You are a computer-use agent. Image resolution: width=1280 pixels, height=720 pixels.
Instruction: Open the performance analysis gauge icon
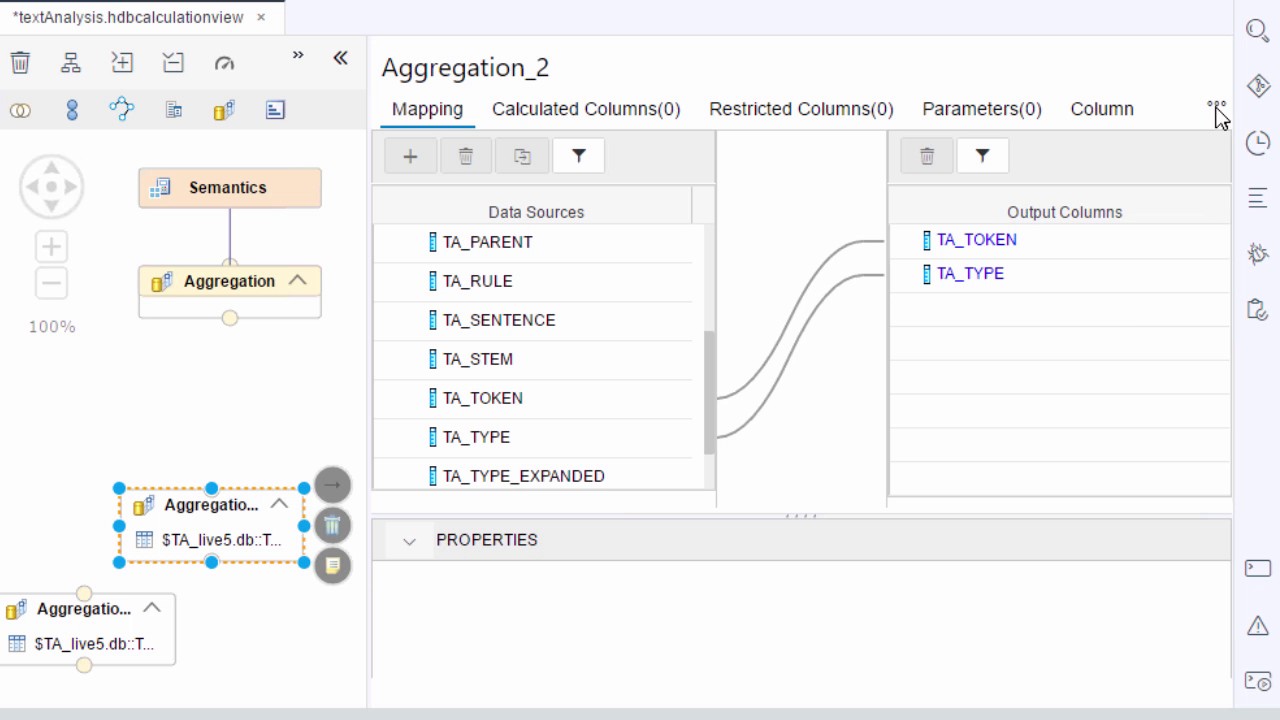pyautogui.click(x=224, y=63)
